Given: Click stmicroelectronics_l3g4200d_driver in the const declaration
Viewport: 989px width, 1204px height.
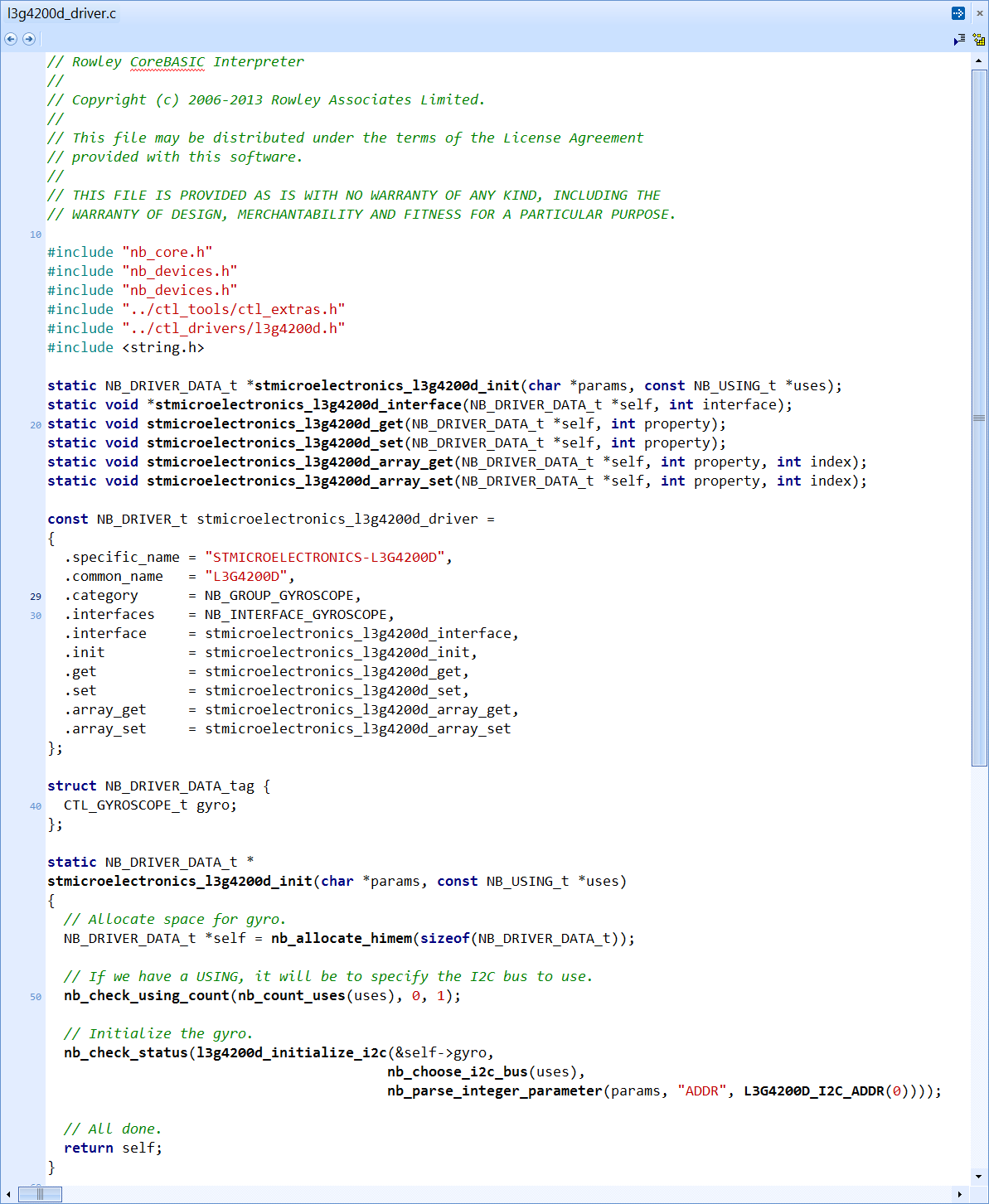Looking at the screenshot, I should (337, 519).
